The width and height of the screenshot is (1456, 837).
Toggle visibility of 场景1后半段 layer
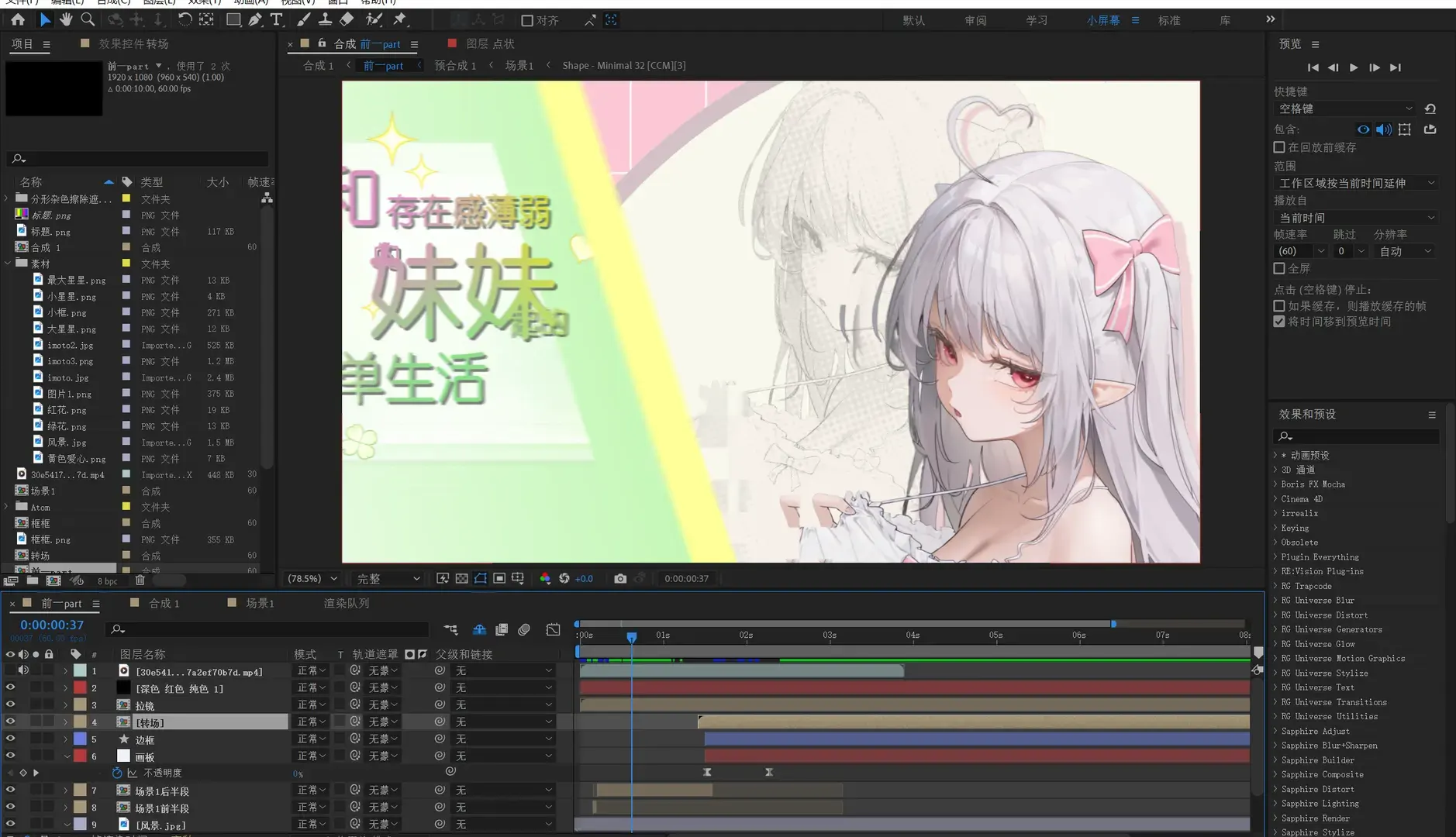[x=10, y=790]
